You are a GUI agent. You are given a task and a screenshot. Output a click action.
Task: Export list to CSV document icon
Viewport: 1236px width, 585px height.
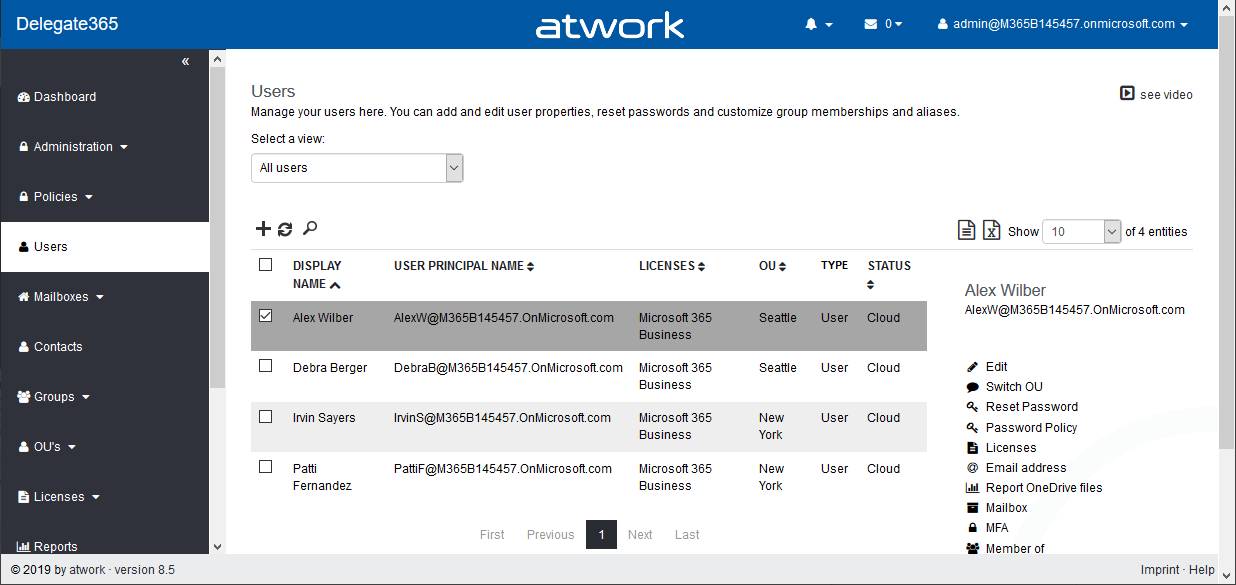tap(967, 230)
